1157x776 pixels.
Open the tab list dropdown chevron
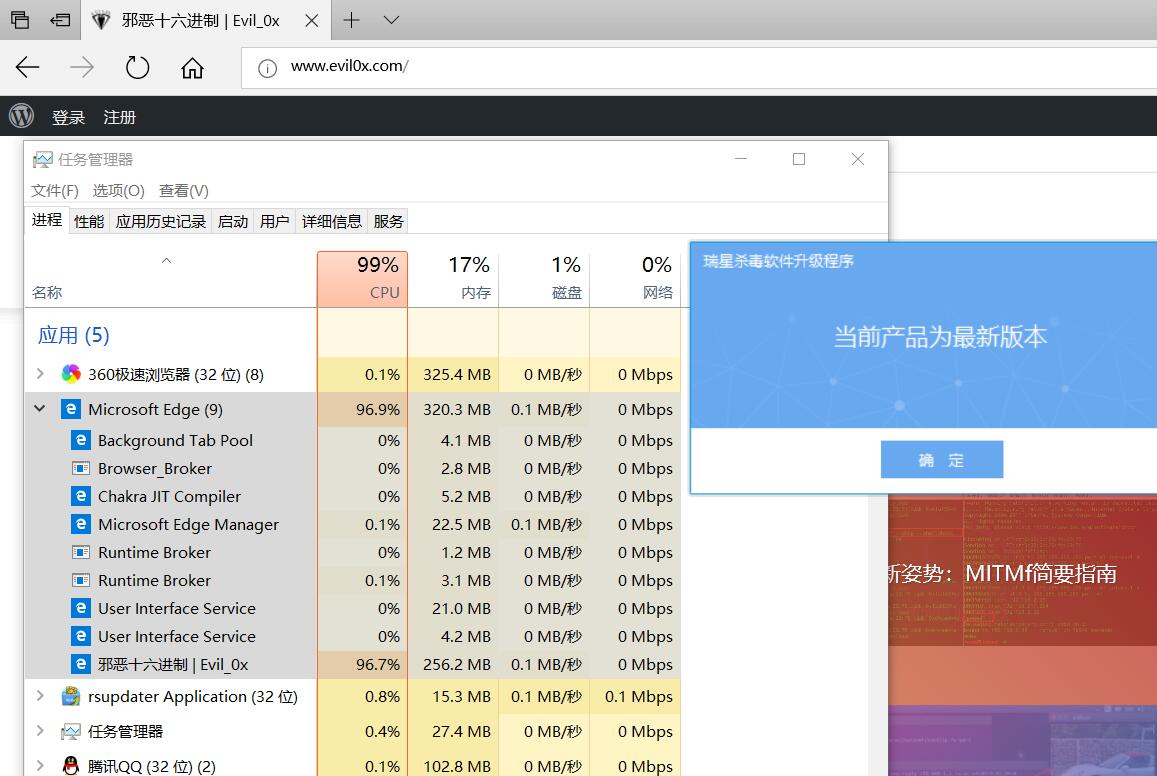click(392, 20)
